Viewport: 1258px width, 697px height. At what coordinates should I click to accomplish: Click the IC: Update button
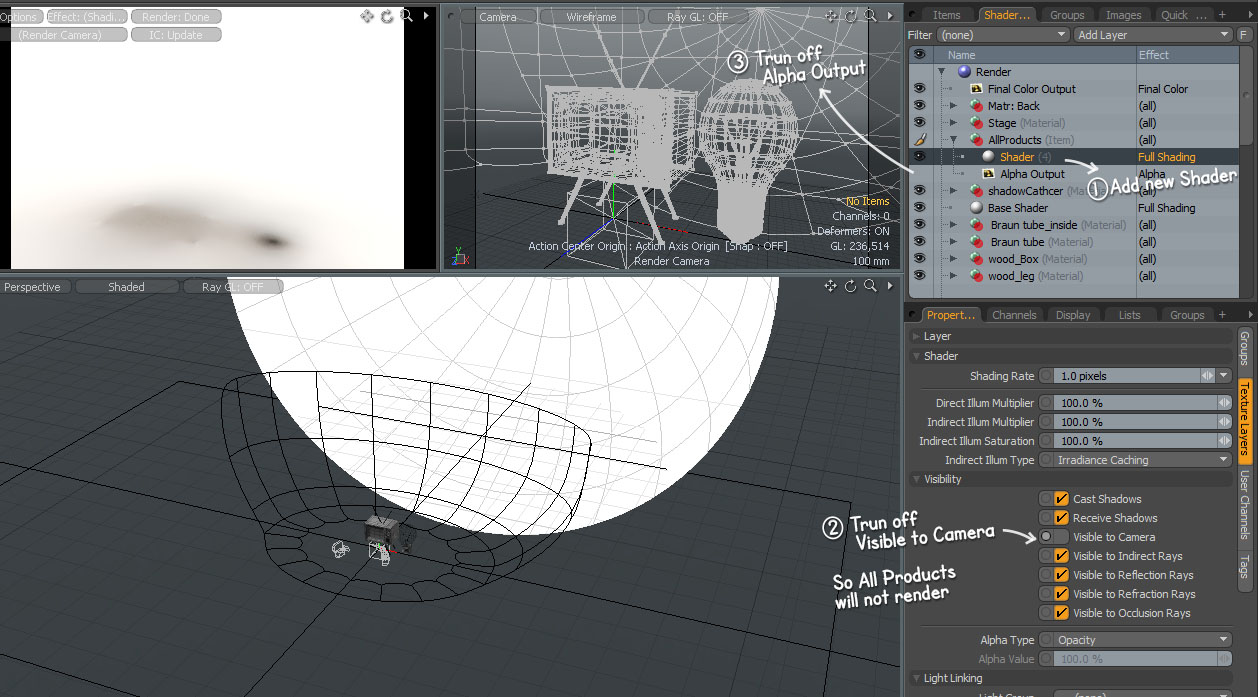175,35
